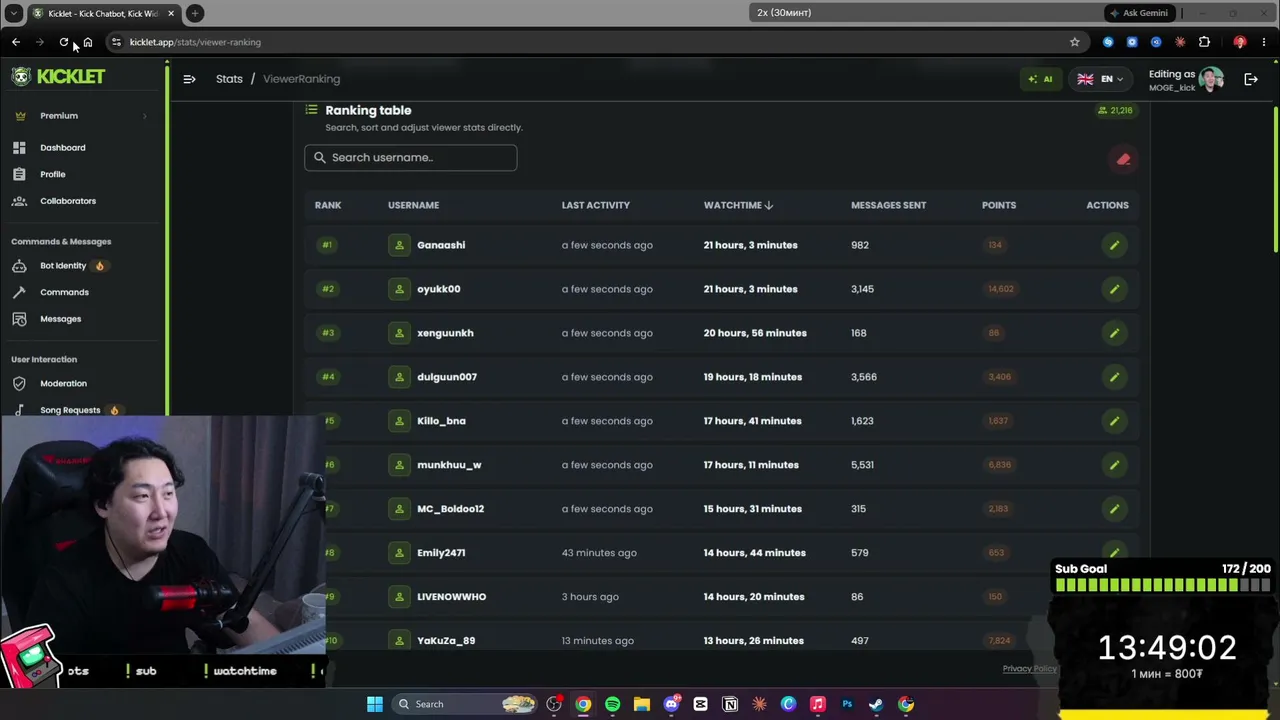The width and height of the screenshot is (1280, 720).
Task: Bookmark this page with the star icon
Action: click(1075, 42)
